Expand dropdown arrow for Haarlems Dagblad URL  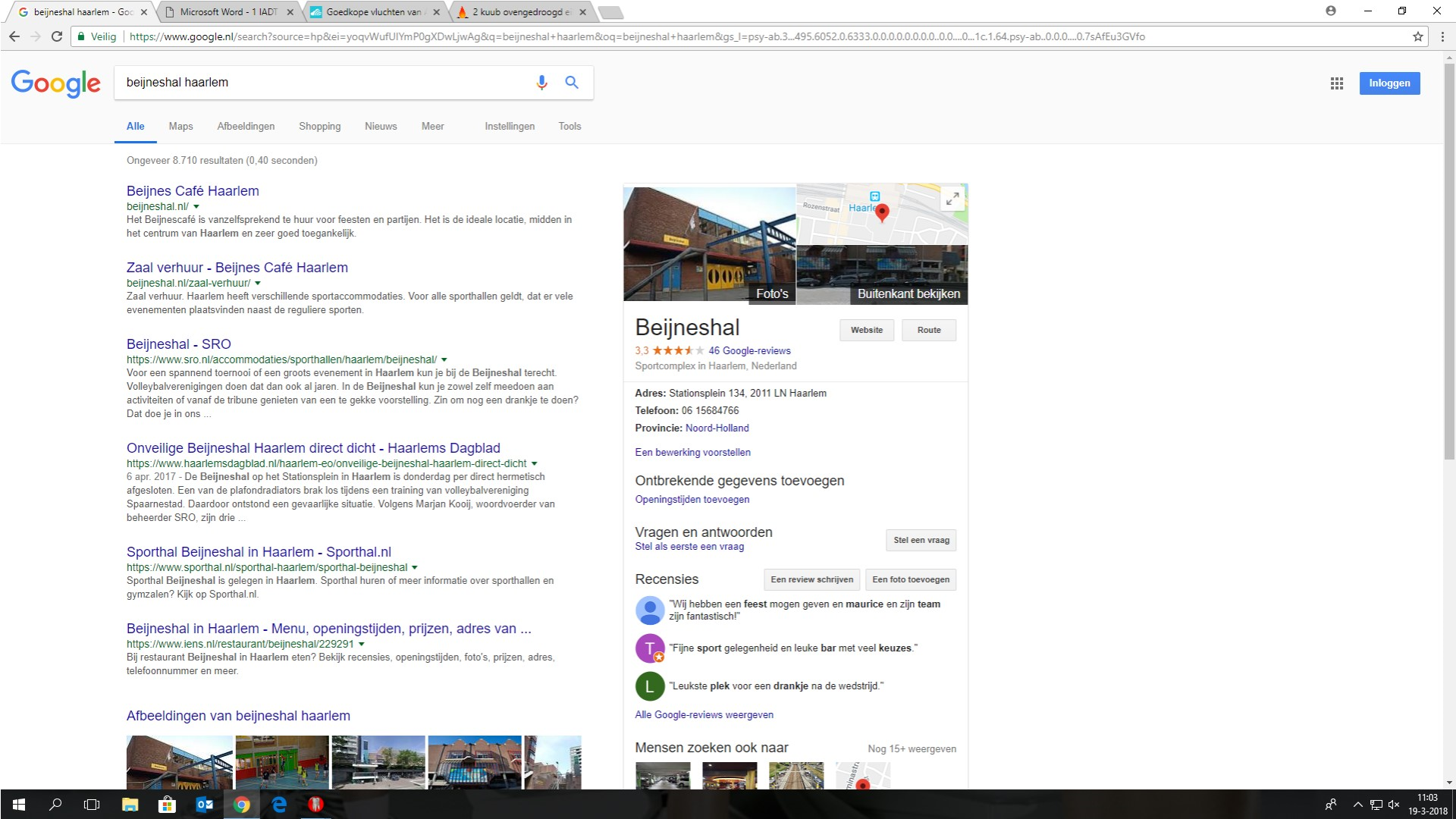(x=534, y=463)
